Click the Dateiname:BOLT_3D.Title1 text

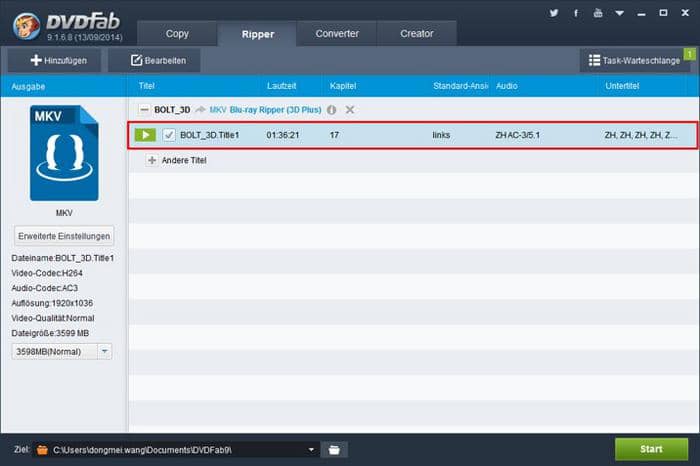coord(62,258)
